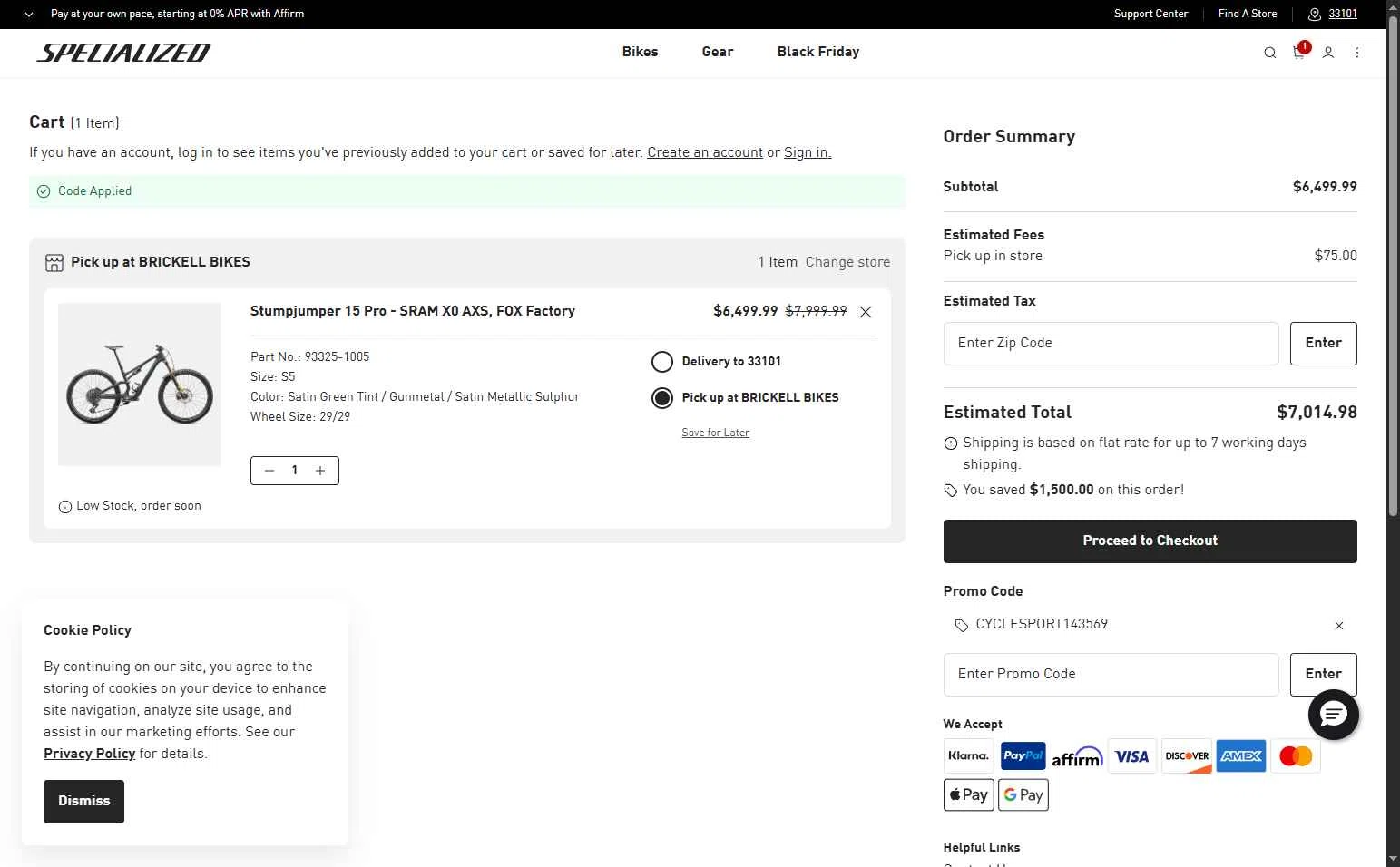
Task: Decrease bike quantity with minus button
Action: (x=269, y=471)
